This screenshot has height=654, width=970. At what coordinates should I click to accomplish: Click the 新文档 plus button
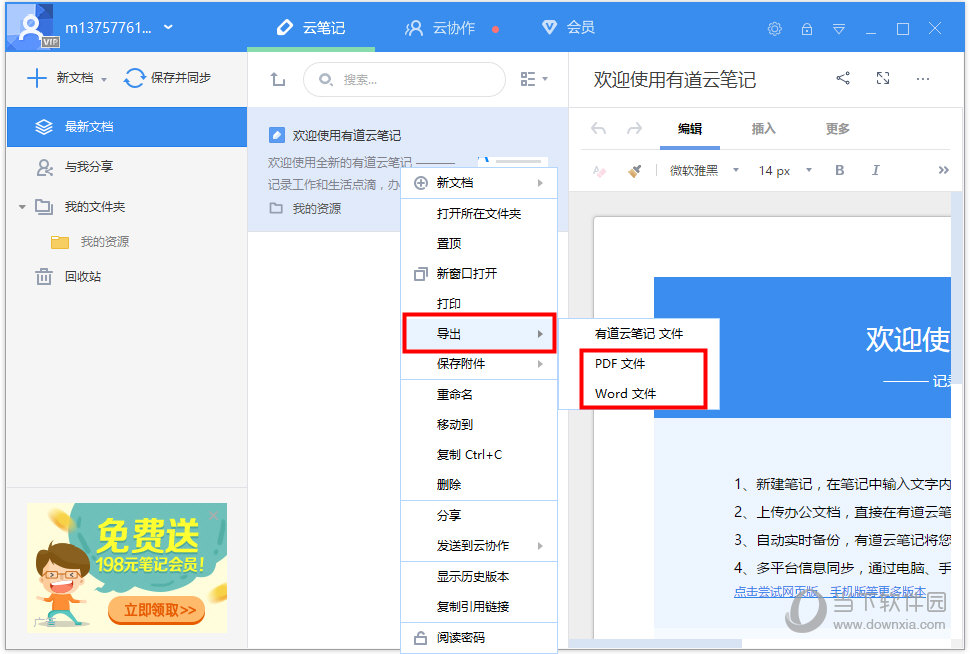point(59,78)
